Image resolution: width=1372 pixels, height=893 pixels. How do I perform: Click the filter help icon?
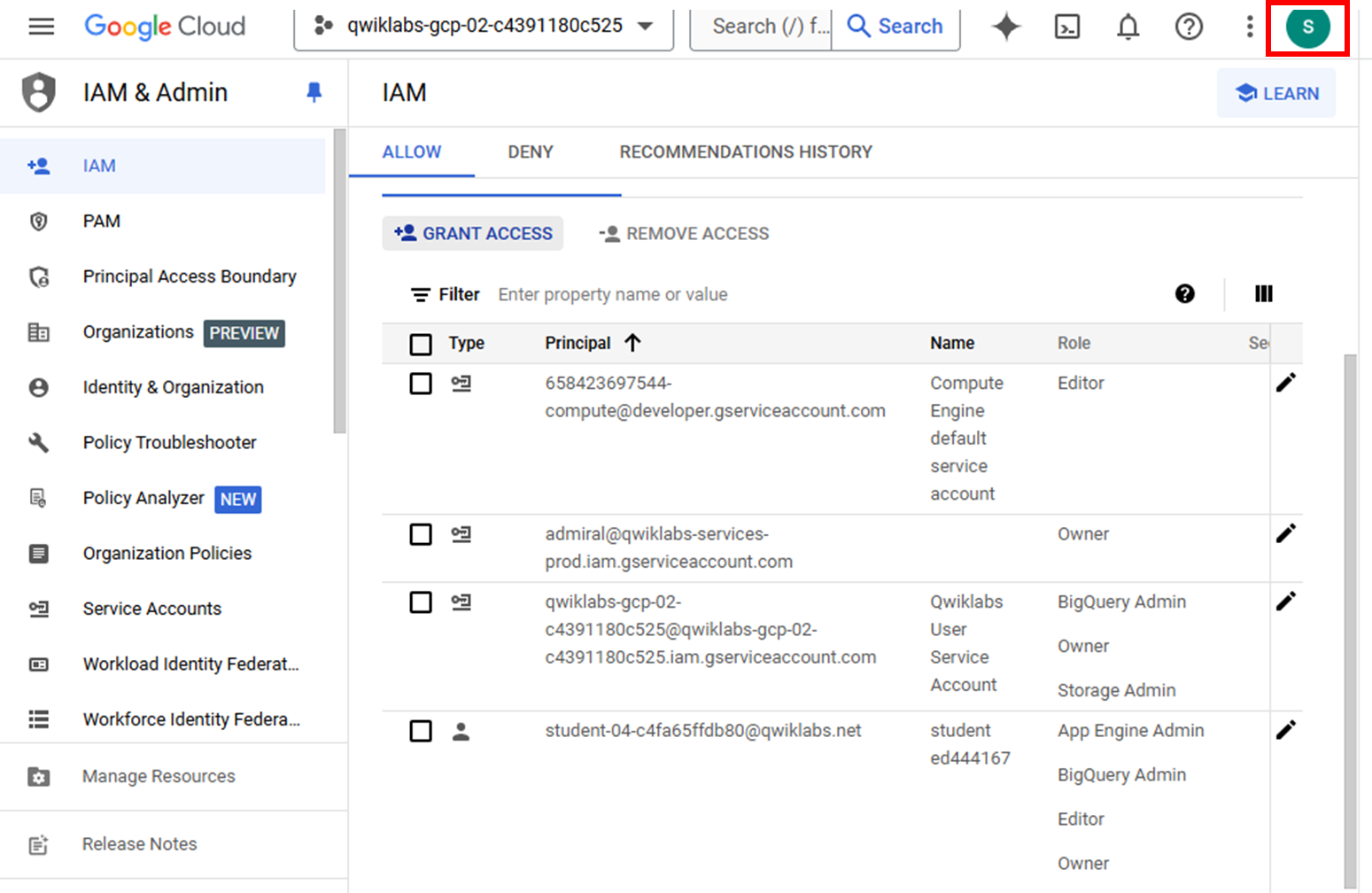pyautogui.click(x=1185, y=294)
